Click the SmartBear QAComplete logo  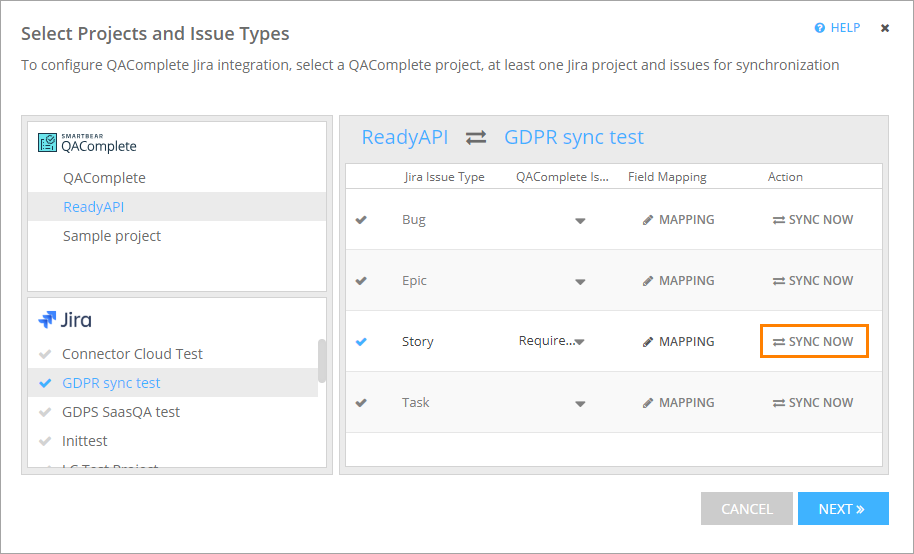47,143
